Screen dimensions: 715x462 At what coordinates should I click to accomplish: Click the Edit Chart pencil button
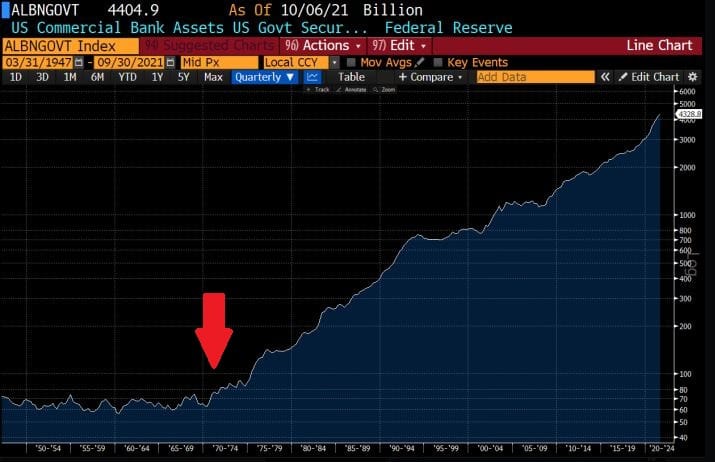pyautogui.click(x=649, y=77)
